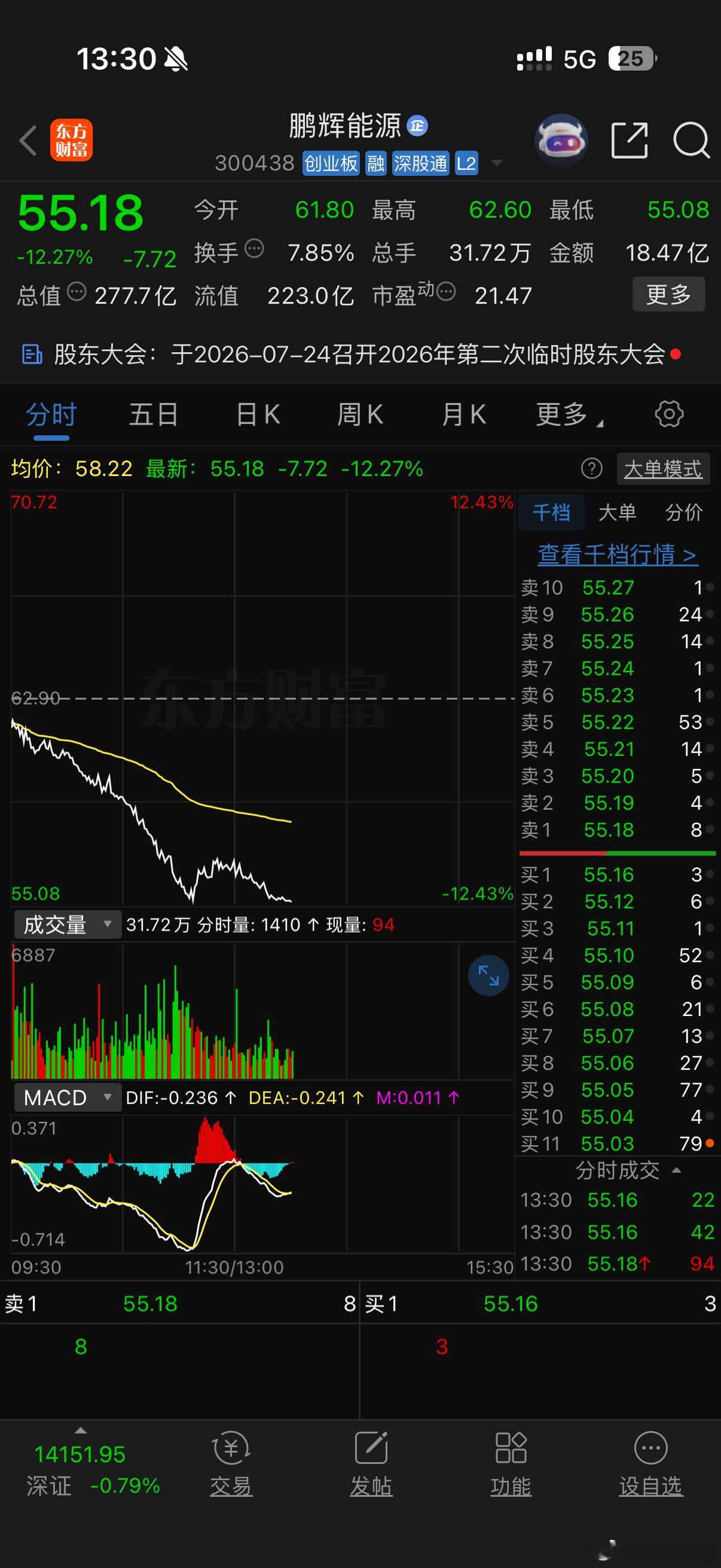Tap the 深证 14151.95 index ticker
The width and height of the screenshot is (721, 1568).
point(93,1469)
